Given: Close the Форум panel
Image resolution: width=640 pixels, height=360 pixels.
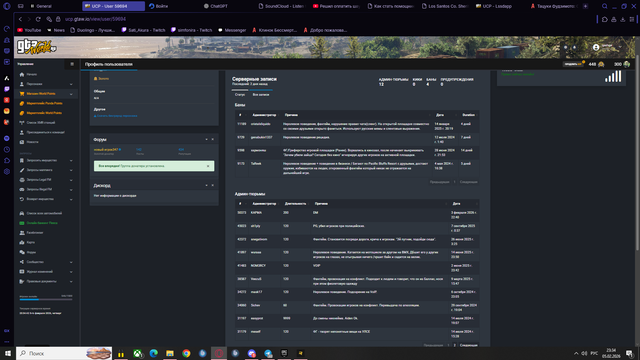Looking at the screenshot, I should coord(213,140).
